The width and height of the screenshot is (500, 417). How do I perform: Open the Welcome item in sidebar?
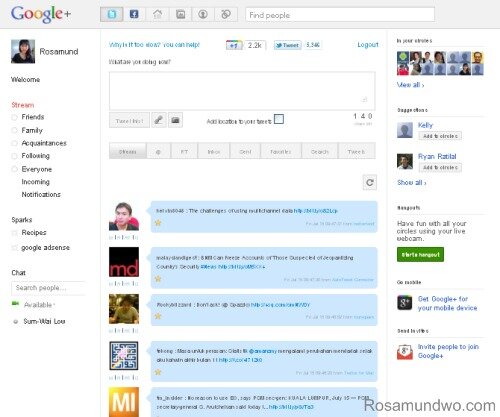(25, 80)
